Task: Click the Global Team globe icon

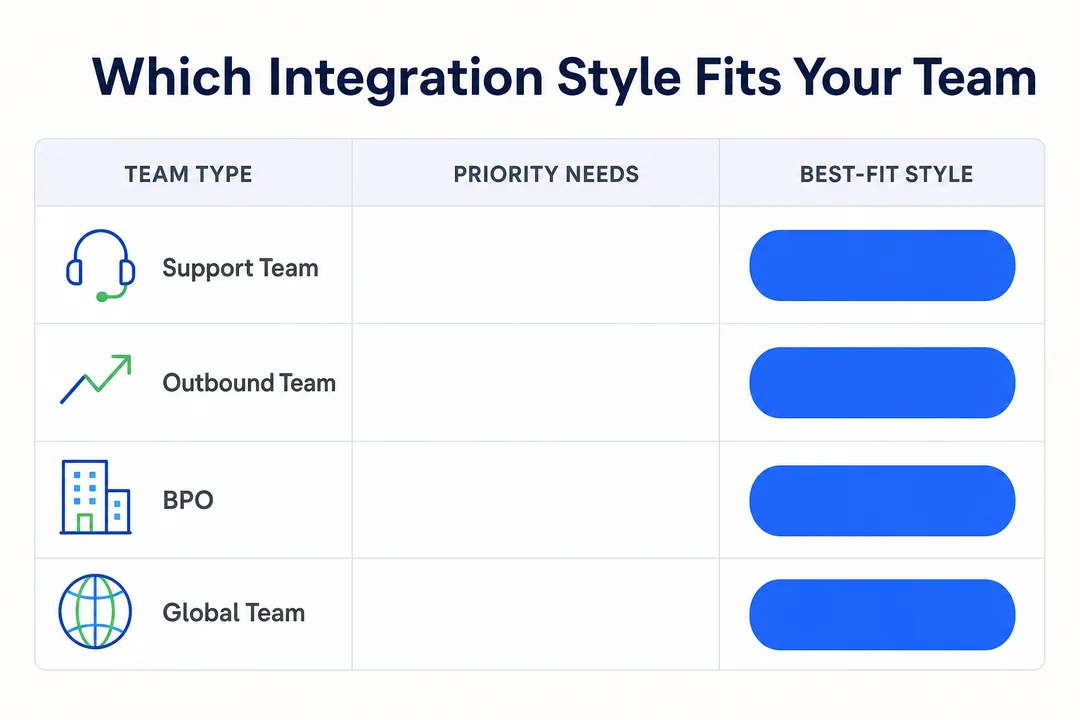Action: point(95,611)
